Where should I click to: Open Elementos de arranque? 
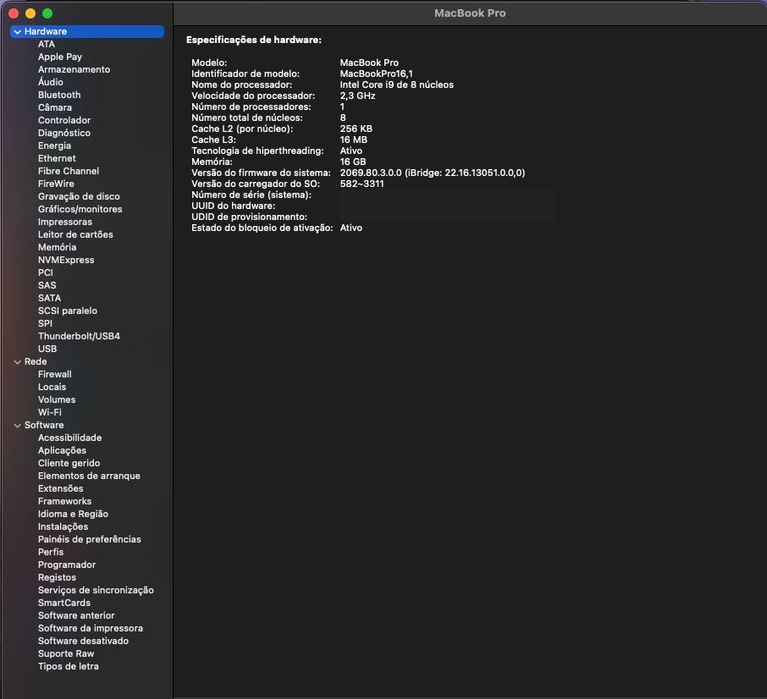(x=89, y=476)
